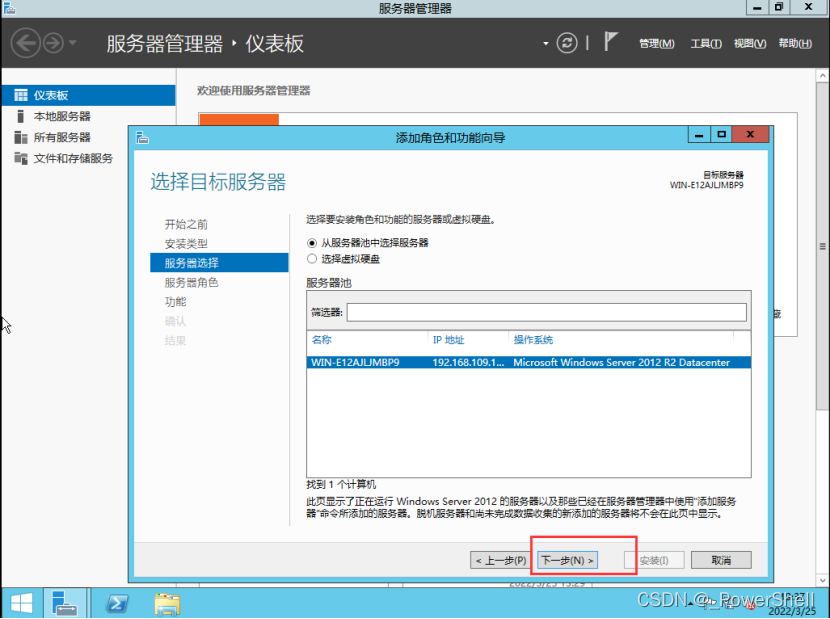Click the wizard title bar icon
This screenshot has height=619, width=830.
(x=142, y=138)
